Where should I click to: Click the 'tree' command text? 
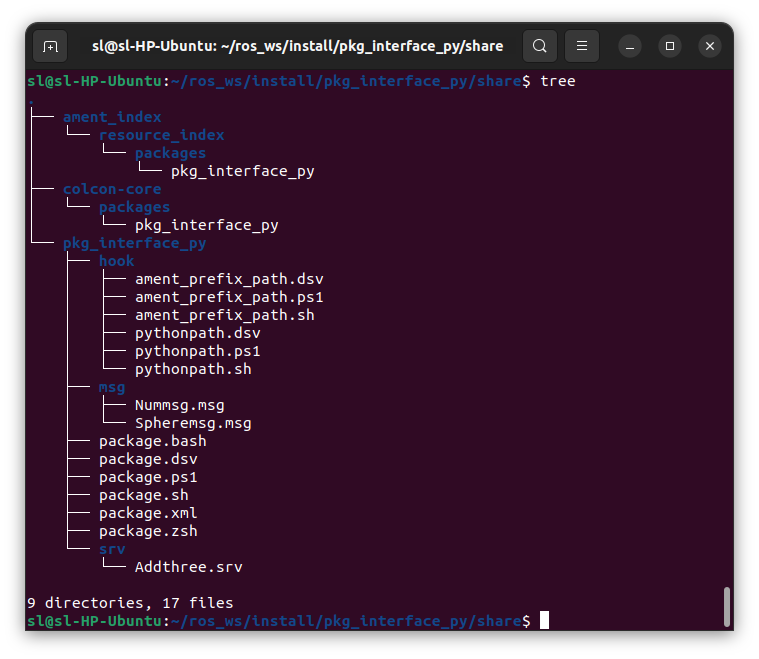tap(558, 81)
